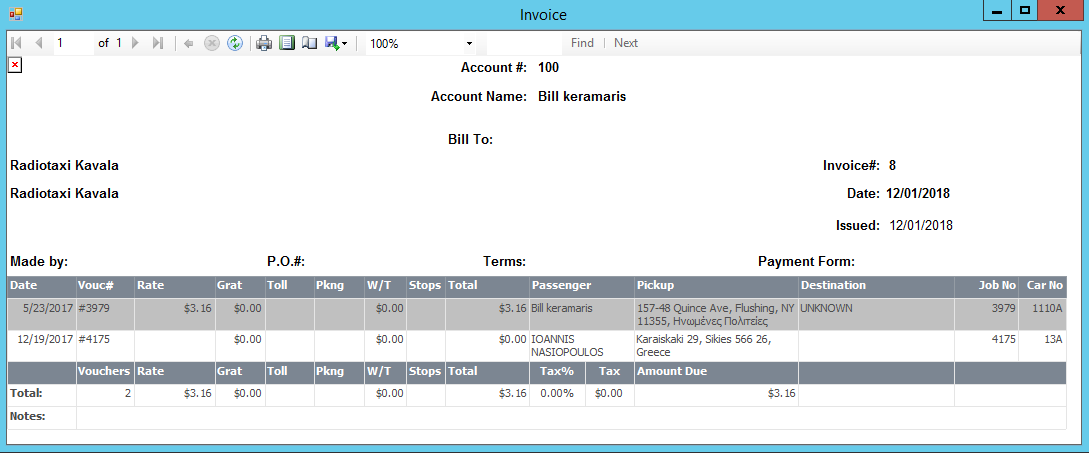The image size is (1089, 453).
Task: Close the Invoice window
Action: (x=1060, y=10)
